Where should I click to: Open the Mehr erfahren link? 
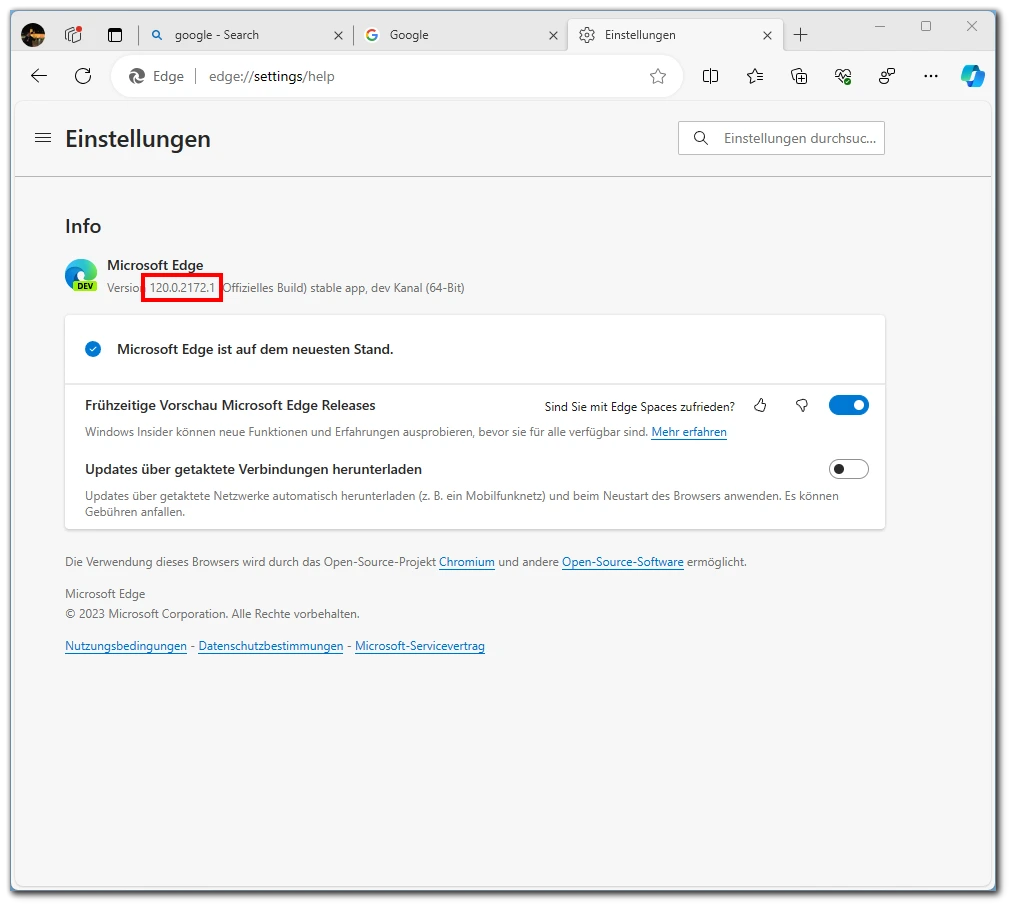tap(689, 432)
